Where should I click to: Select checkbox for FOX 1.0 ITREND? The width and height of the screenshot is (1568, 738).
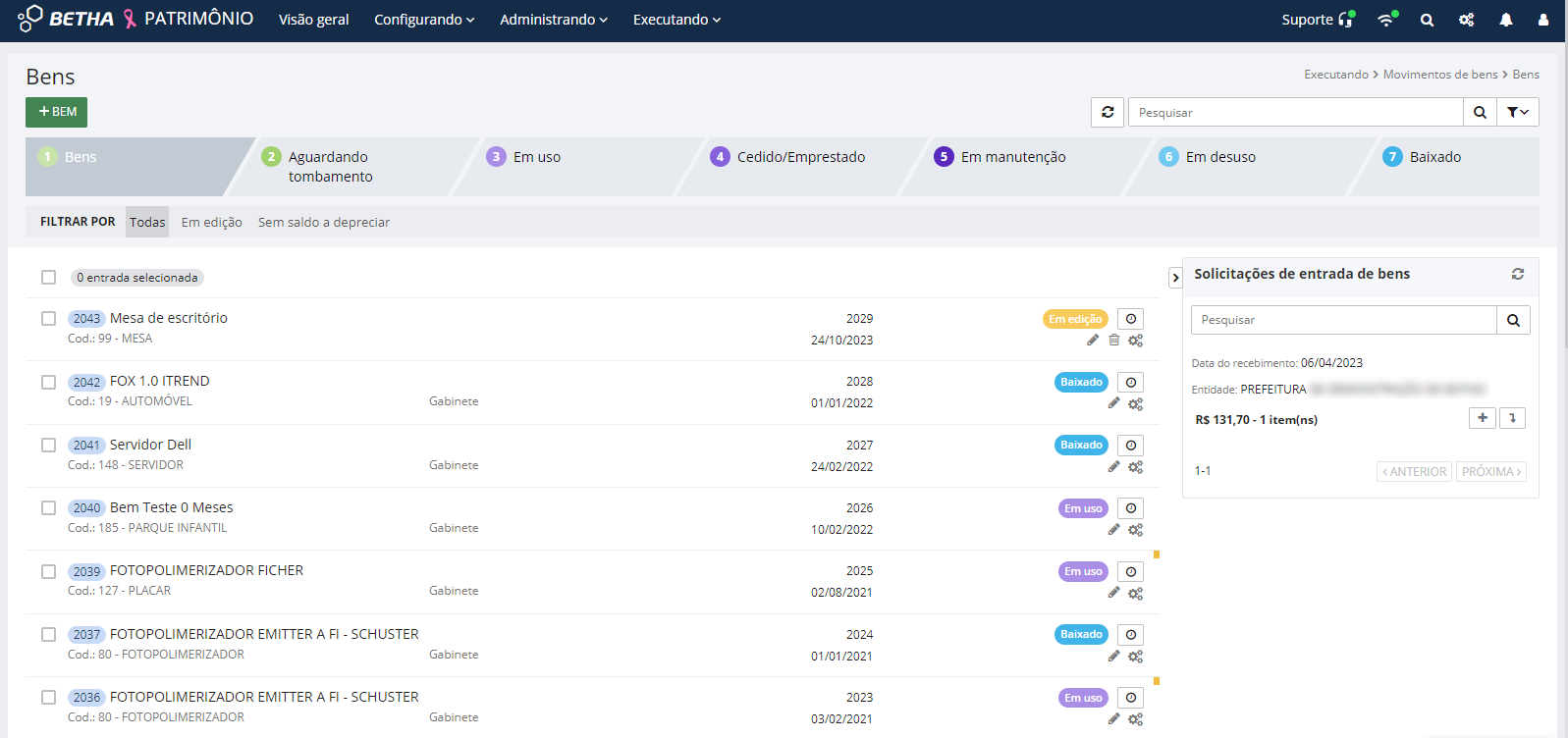tap(48, 382)
